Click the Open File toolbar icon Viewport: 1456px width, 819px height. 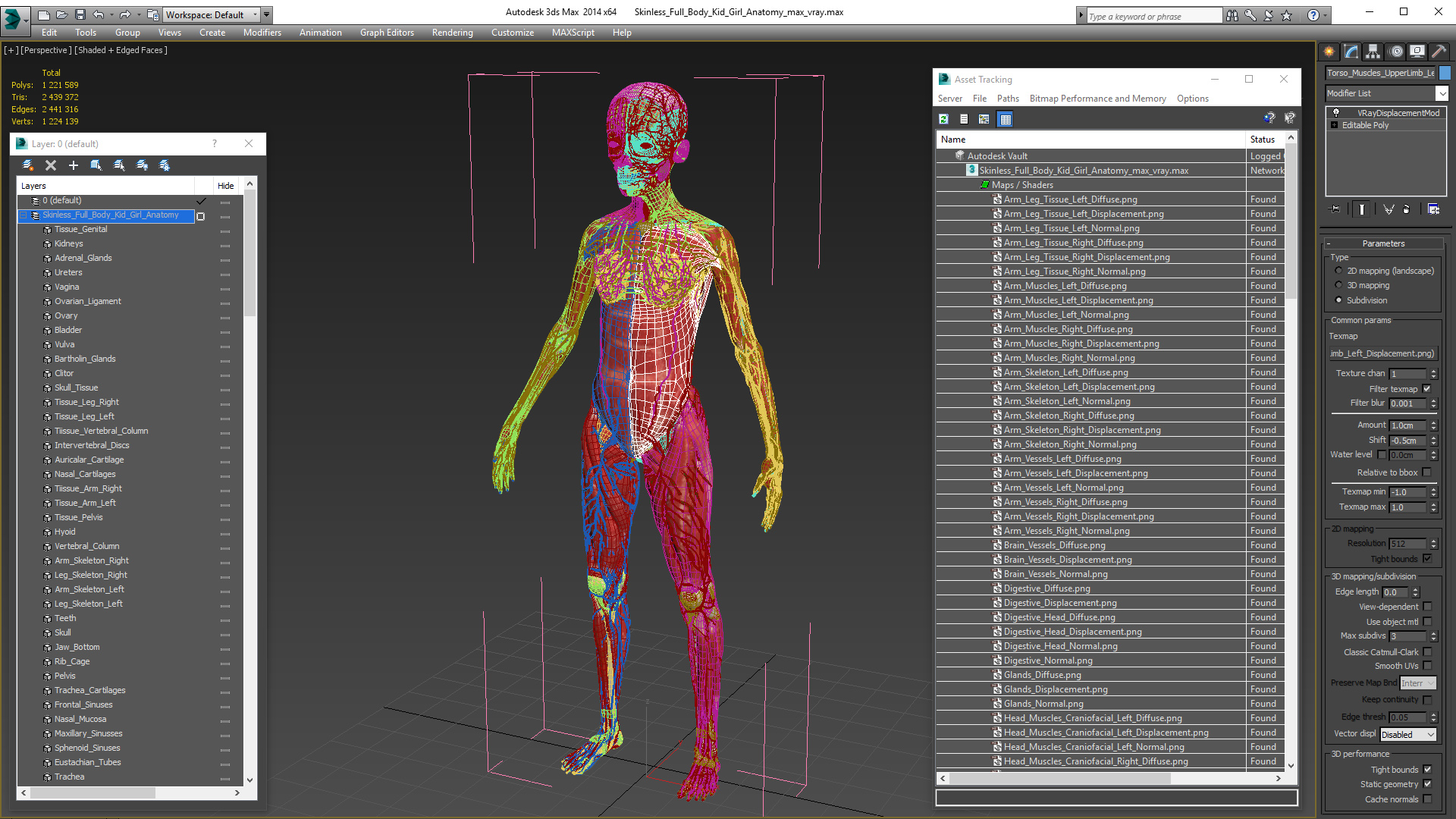pos(61,14)
